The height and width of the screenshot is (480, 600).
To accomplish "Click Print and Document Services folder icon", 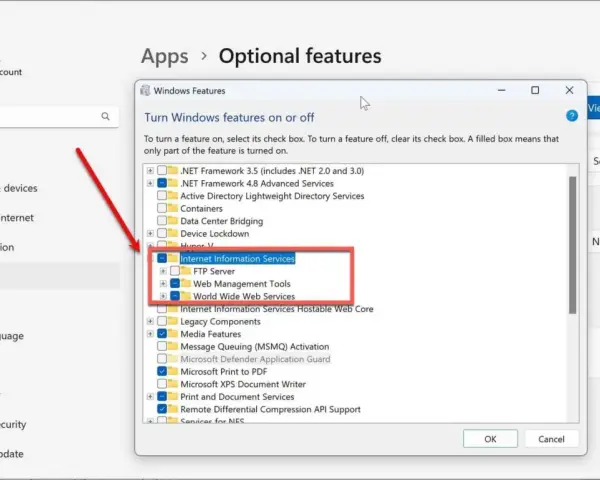I will (x=173, y=397).
